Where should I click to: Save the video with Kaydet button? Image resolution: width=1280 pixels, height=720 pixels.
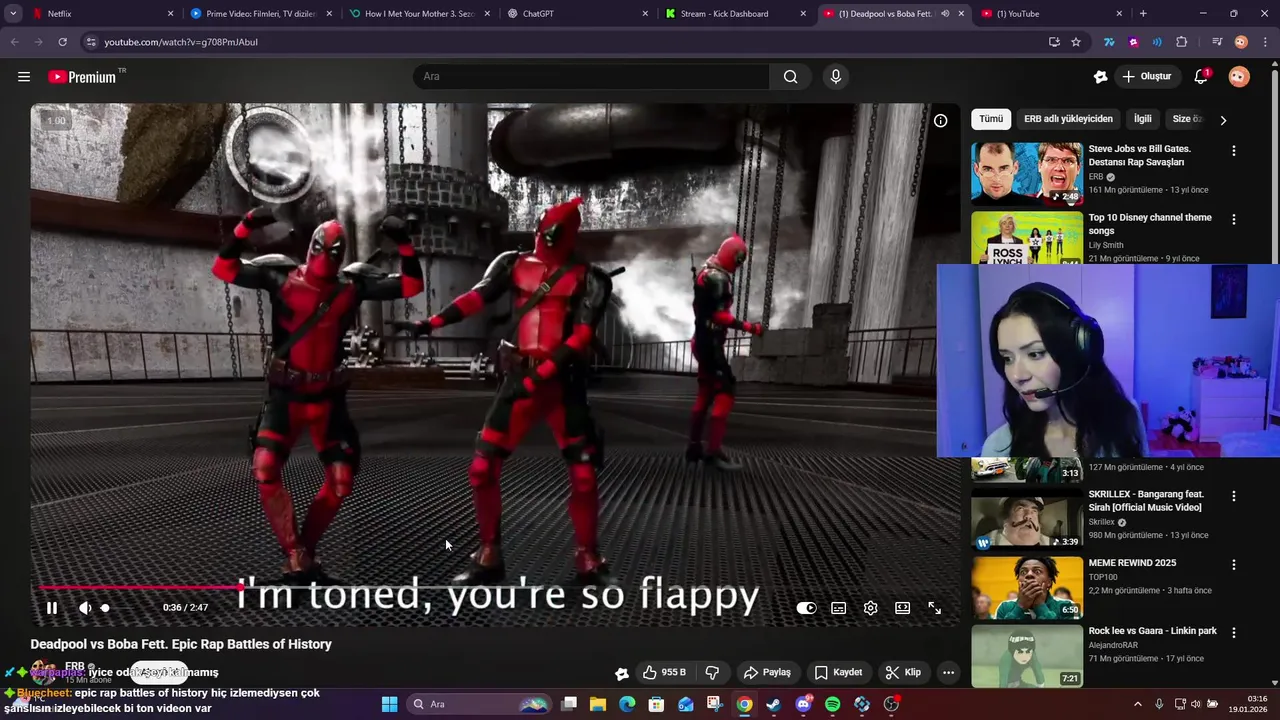[x=838, y=673]
